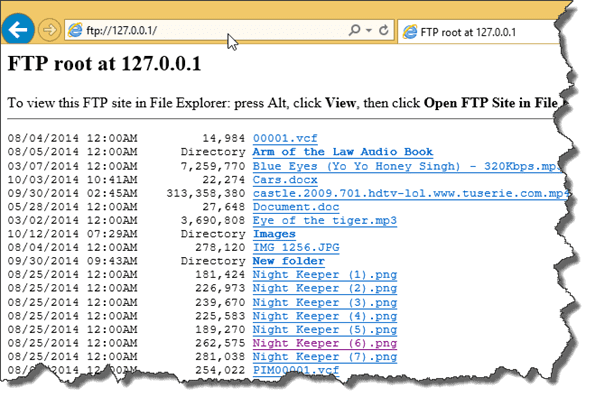Viewport: 595px width, 406px height.
Task: Click the size value 7,259,770
Action: (213, 166)
